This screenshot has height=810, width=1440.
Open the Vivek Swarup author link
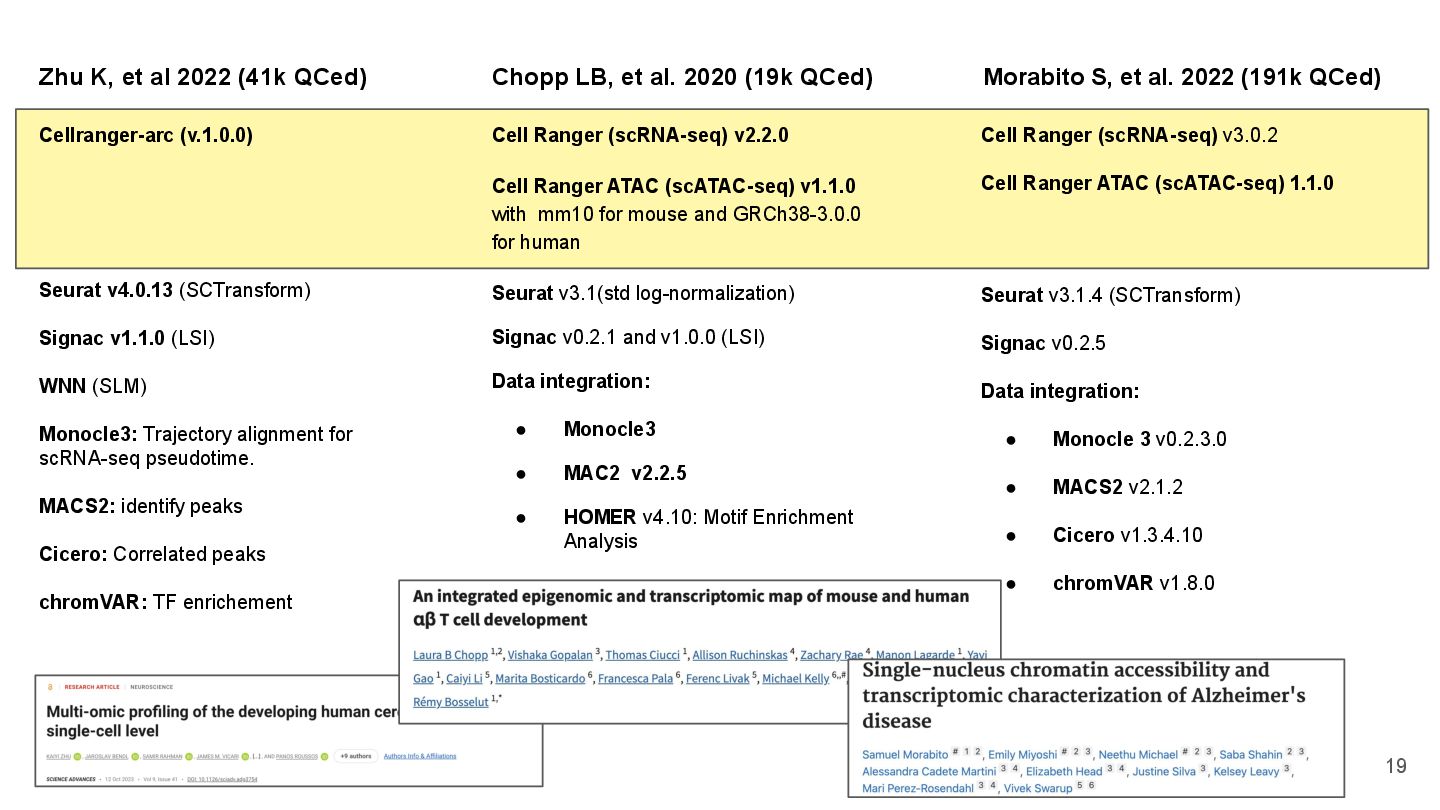[x=1038, y=788]
